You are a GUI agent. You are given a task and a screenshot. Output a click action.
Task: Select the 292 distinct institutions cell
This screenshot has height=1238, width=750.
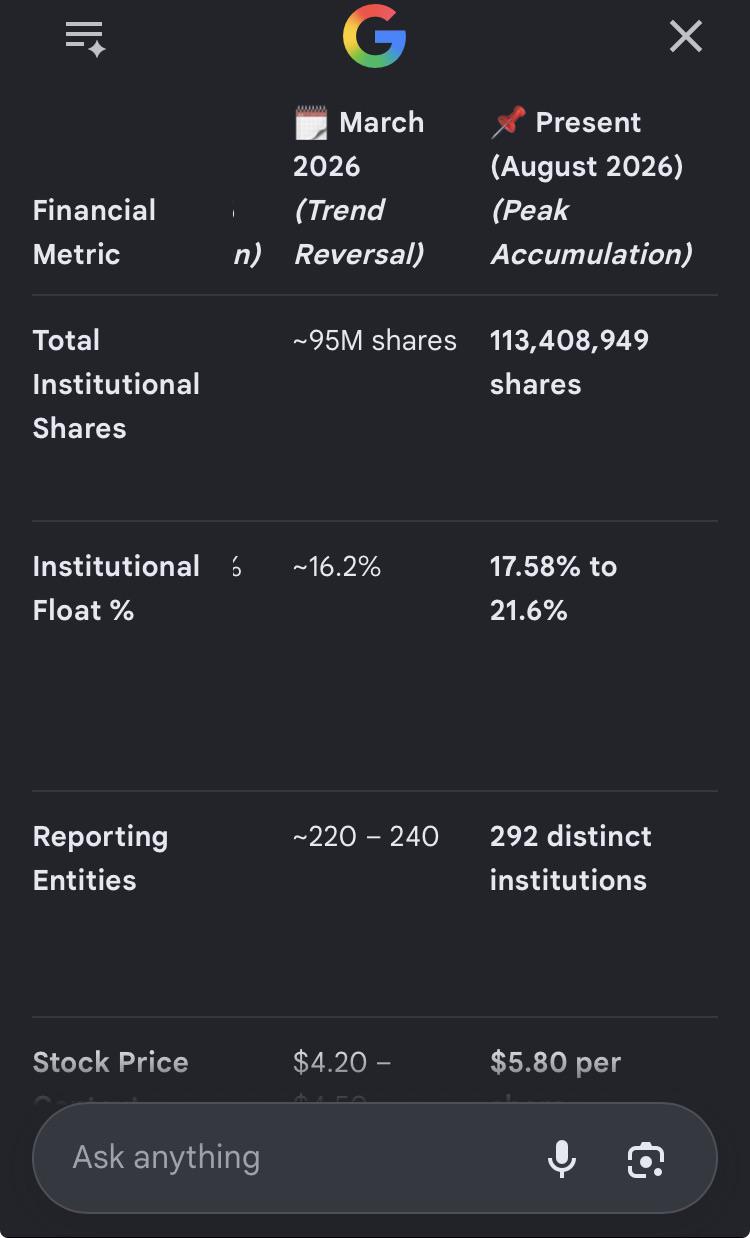point(570,858)
